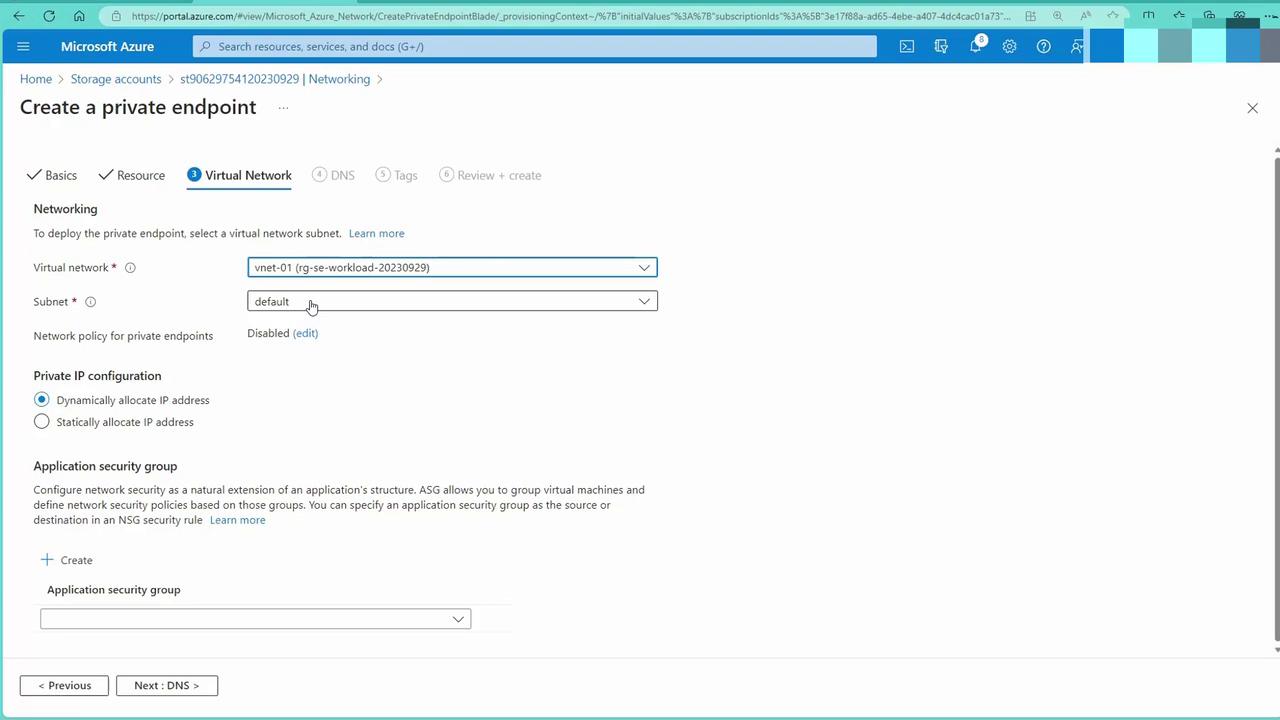Viewport: 1280px width, 720px height.
Task: Select the Virtual Network tab
Action: (x=240, y=175)
